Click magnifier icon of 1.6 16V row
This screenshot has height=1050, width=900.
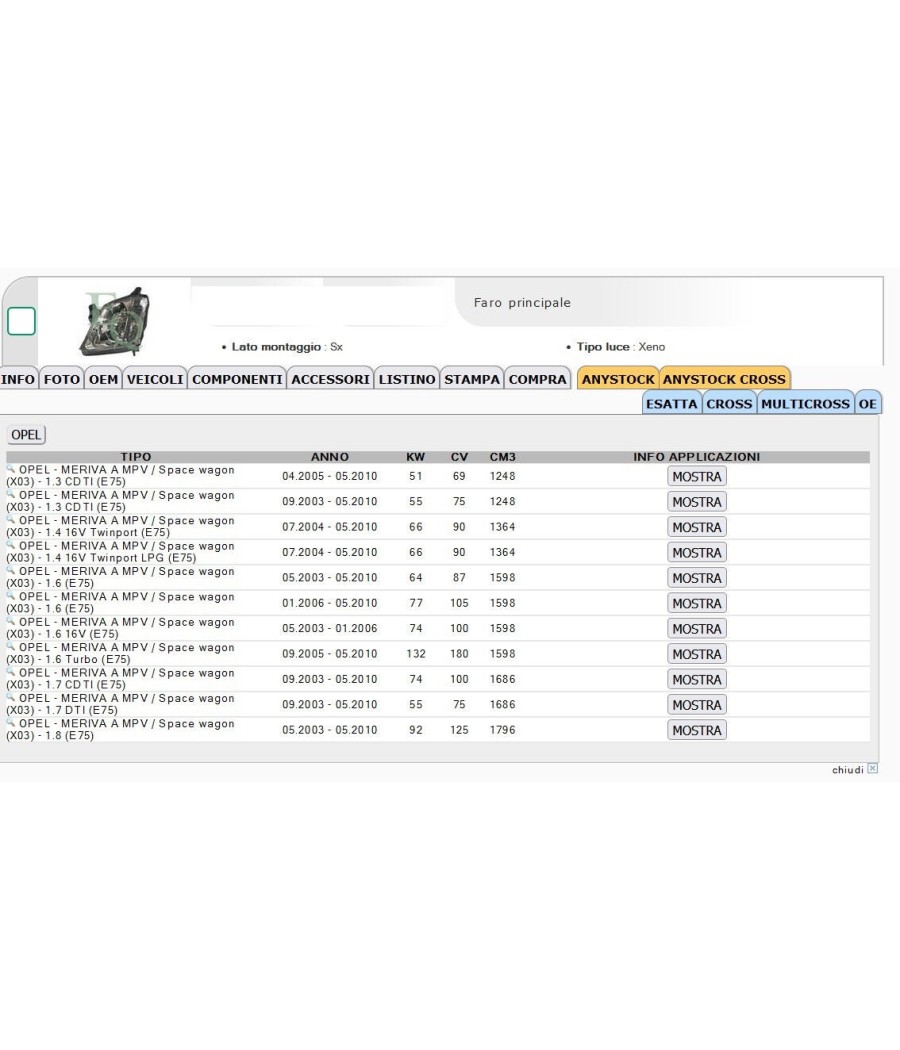tap(11, 621)
